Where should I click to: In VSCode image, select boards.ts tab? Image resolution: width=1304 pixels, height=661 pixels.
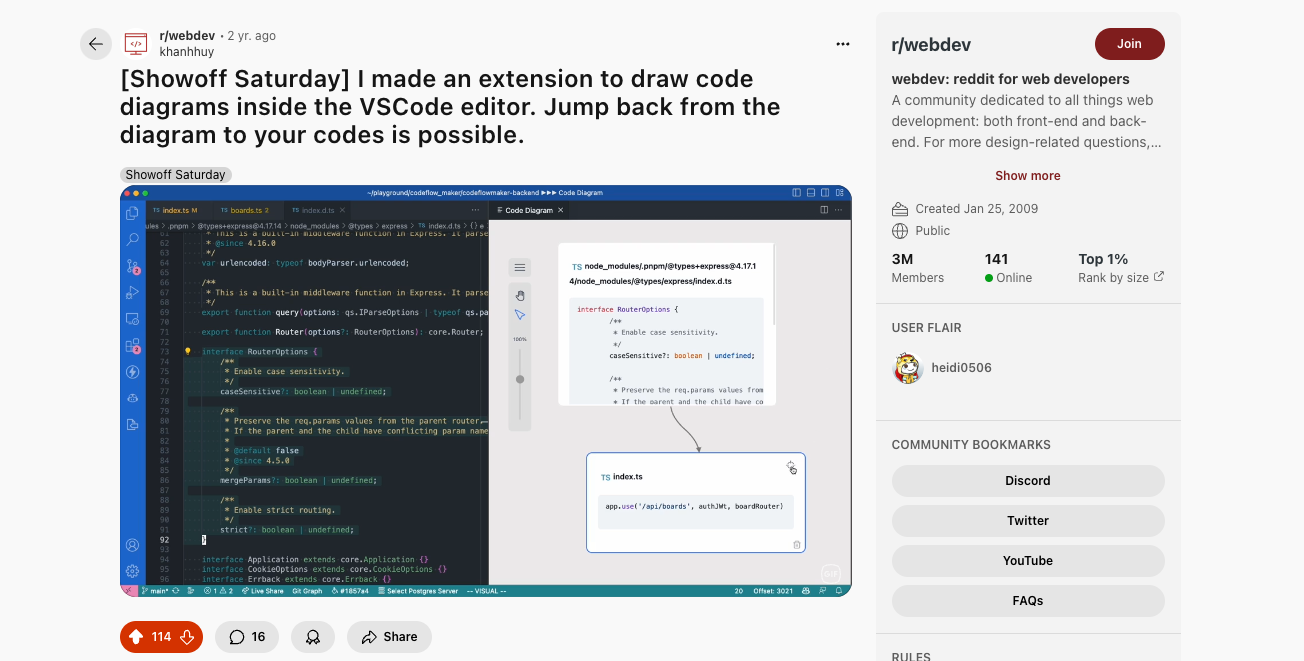(x=246, y=211)
